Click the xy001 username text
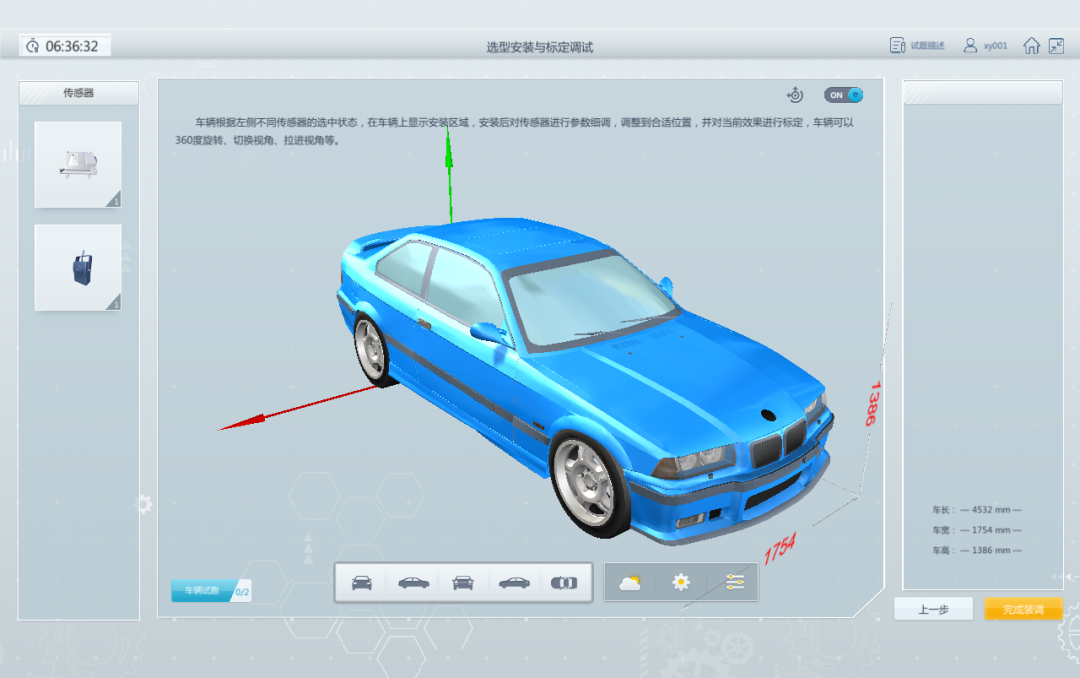 click(995, 45)
